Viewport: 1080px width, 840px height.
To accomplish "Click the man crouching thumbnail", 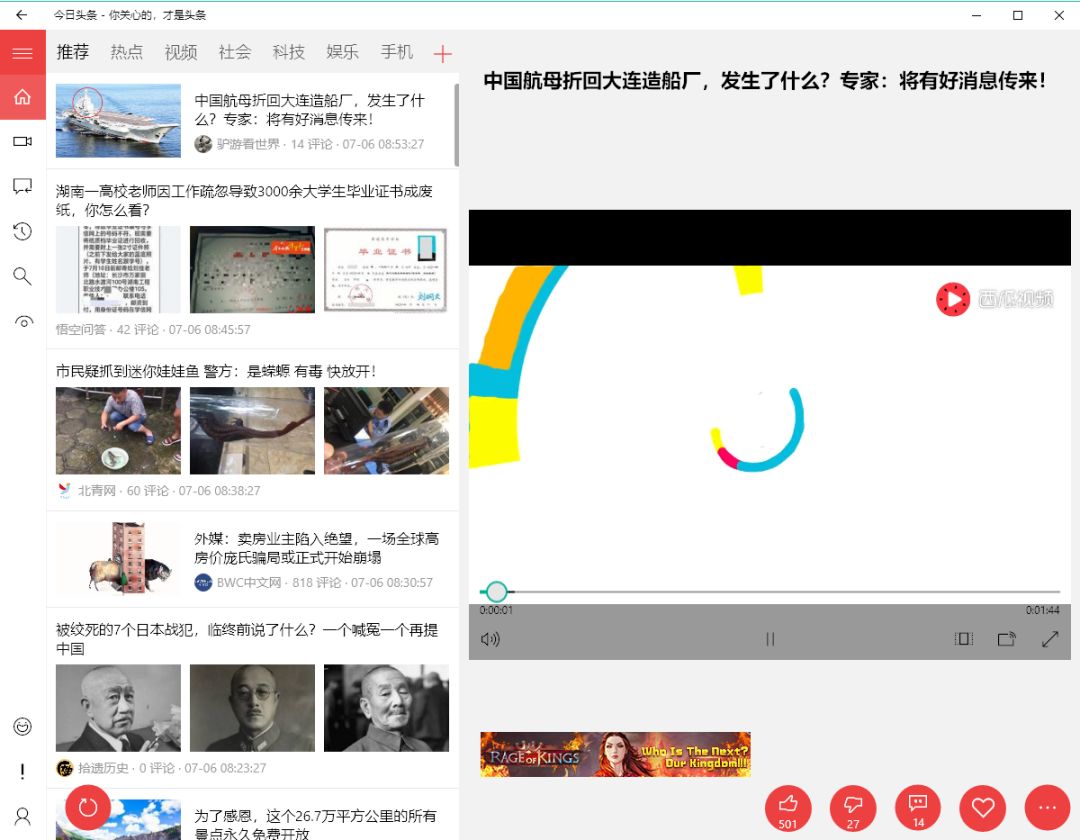I will click(x=118, y=430).
